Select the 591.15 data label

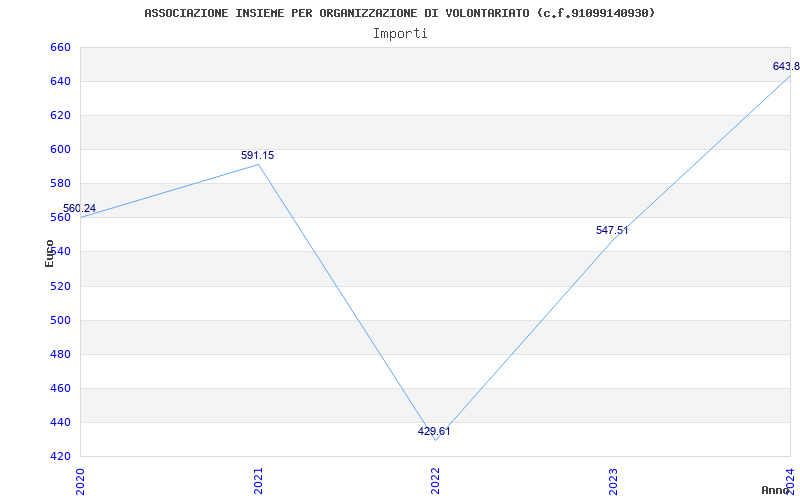point(258,155)
